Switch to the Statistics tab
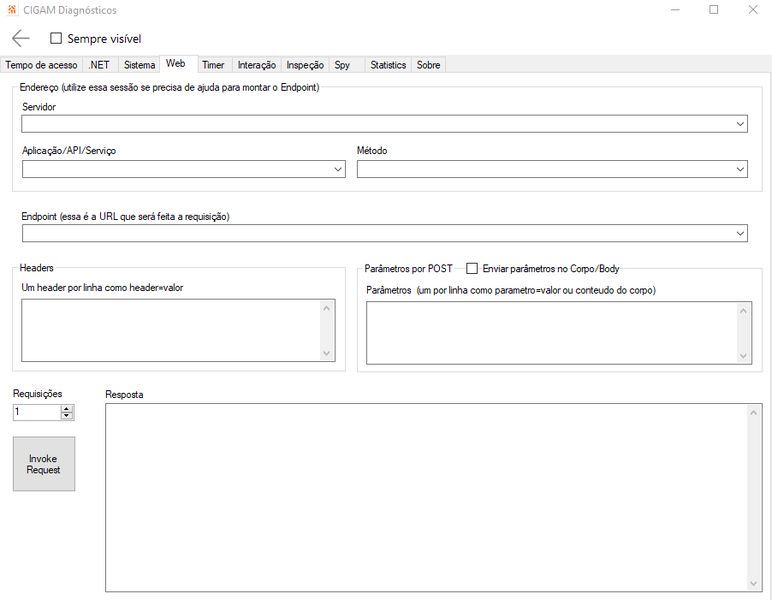This screenshot has height=600, width=772. (x=388, y=65)
